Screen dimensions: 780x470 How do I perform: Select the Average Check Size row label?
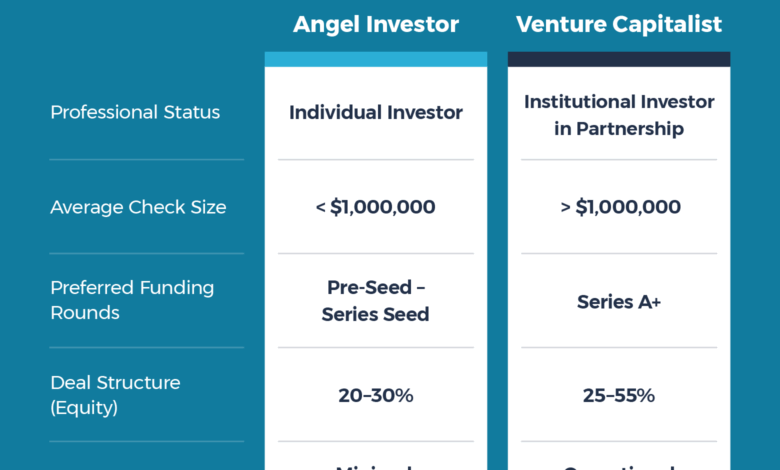138,207
